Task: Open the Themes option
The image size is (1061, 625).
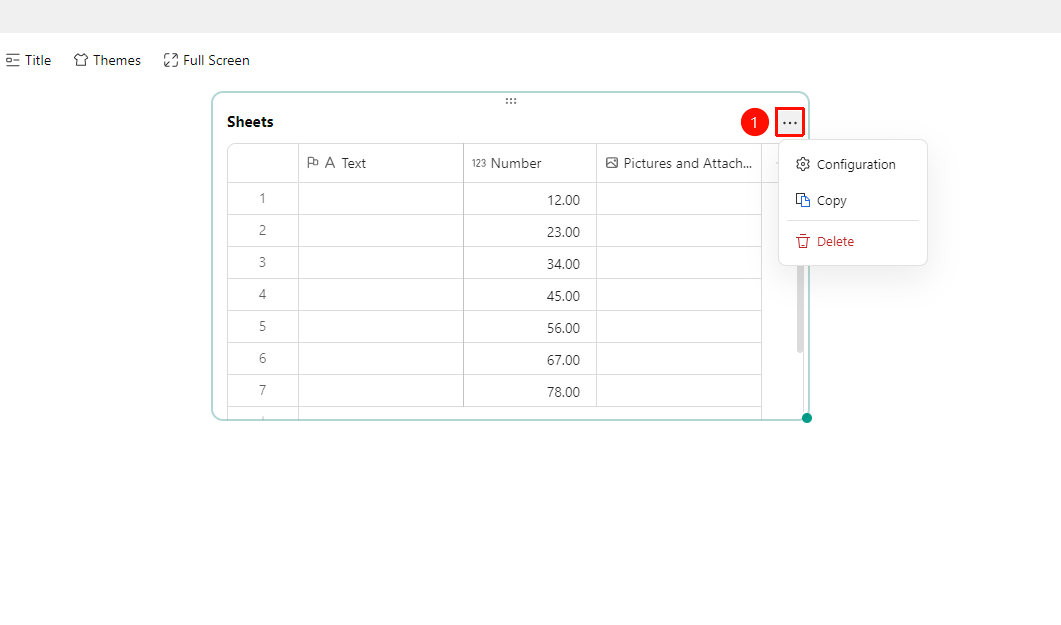Action: (108, 60)
